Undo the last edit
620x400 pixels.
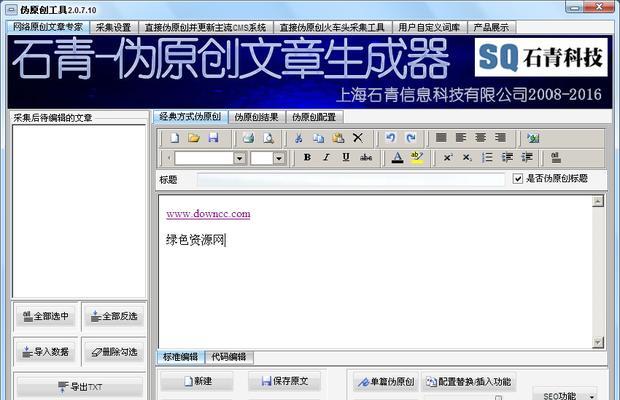391,138
